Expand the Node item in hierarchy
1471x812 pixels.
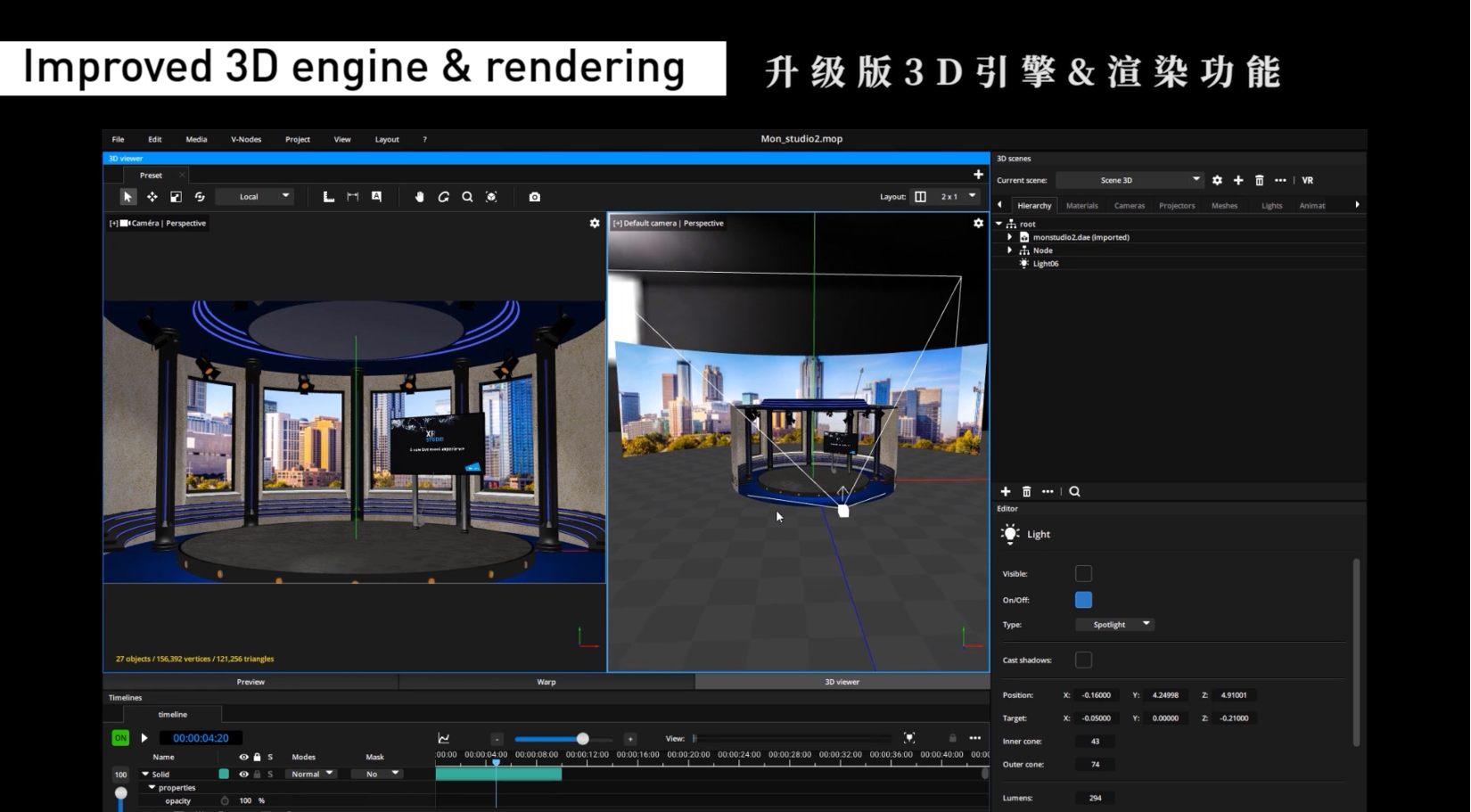[1009, 250]
